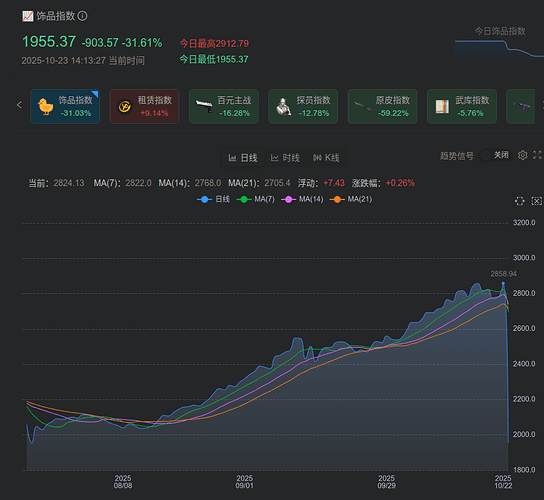Image resolution: width=544 pixels, height=500 pixels.
Task: Click the zoom reset icon
Action: 537,201
